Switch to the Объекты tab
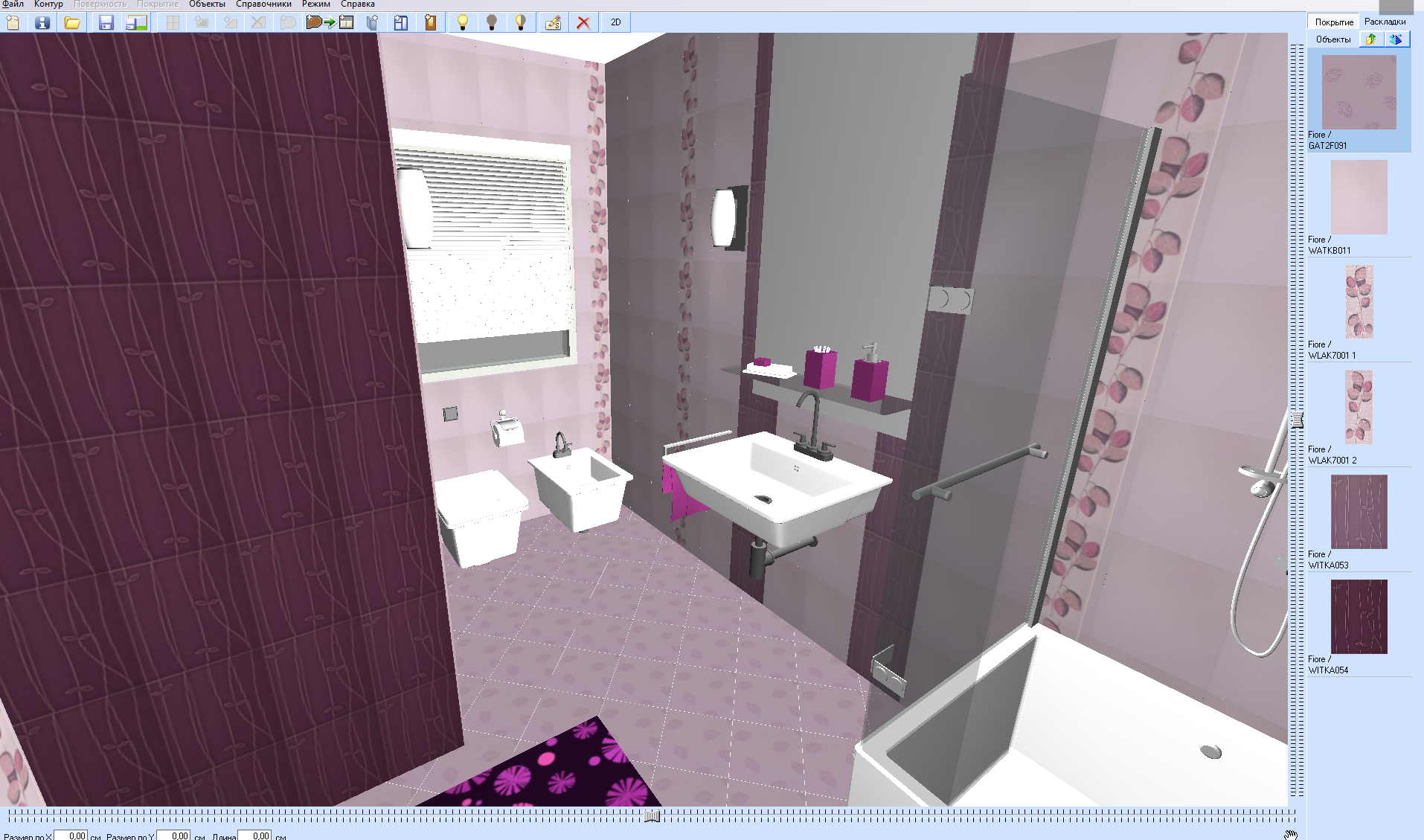 point(1332,39)
